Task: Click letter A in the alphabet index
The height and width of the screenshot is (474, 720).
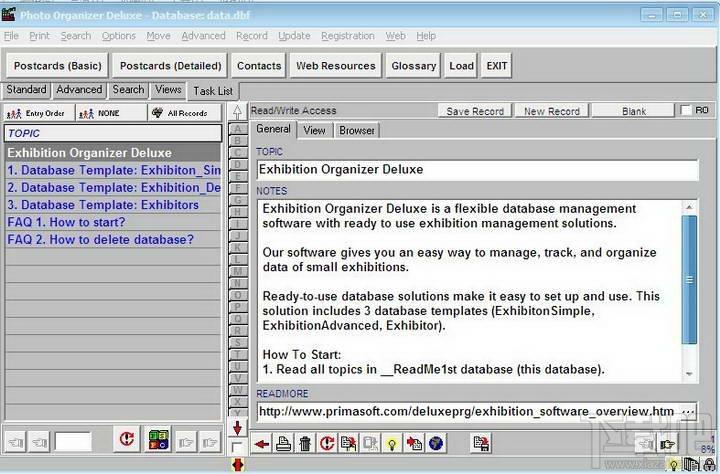Action: [x=237, y=129]
